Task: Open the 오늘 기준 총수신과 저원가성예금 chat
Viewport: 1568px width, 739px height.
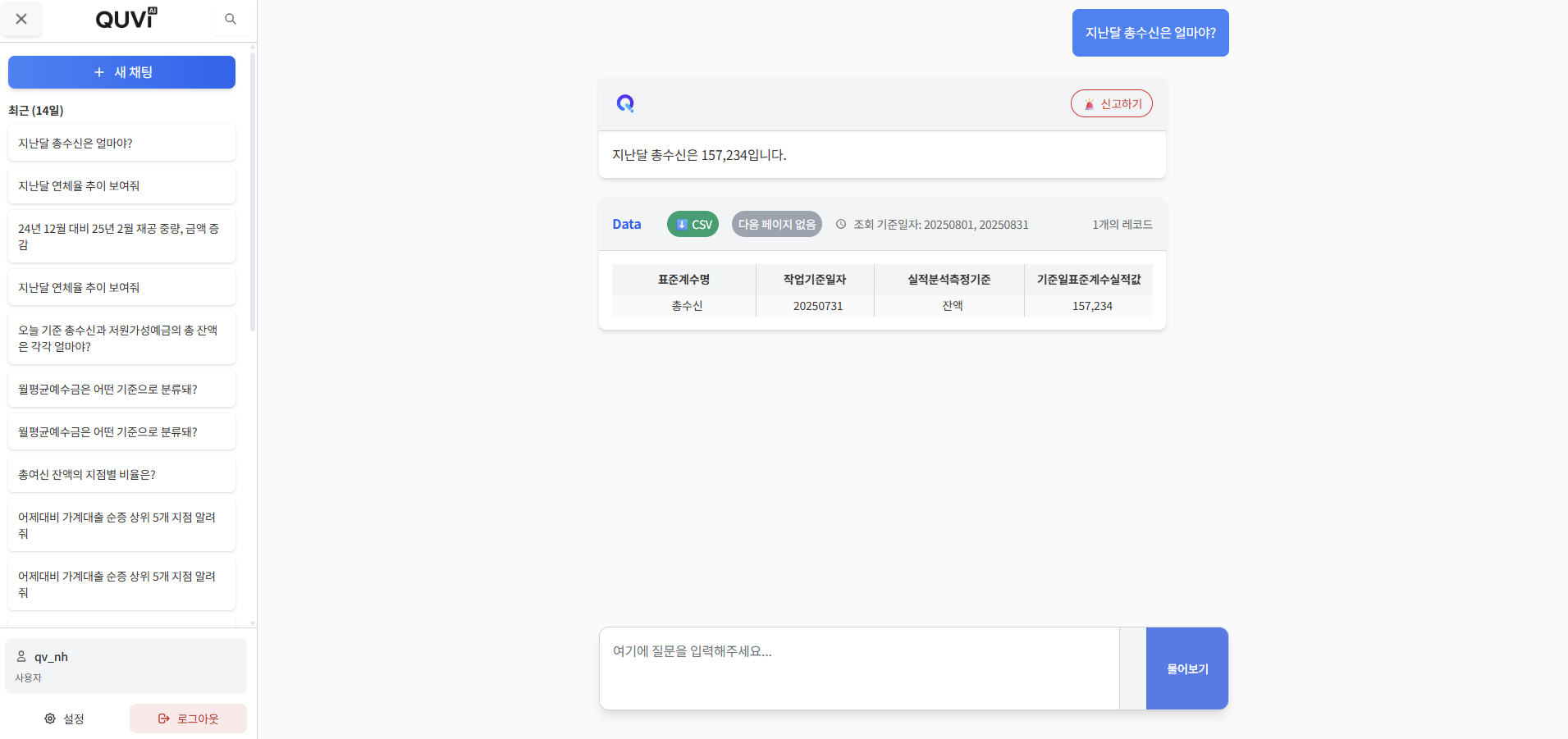Action: click(121, 338)
